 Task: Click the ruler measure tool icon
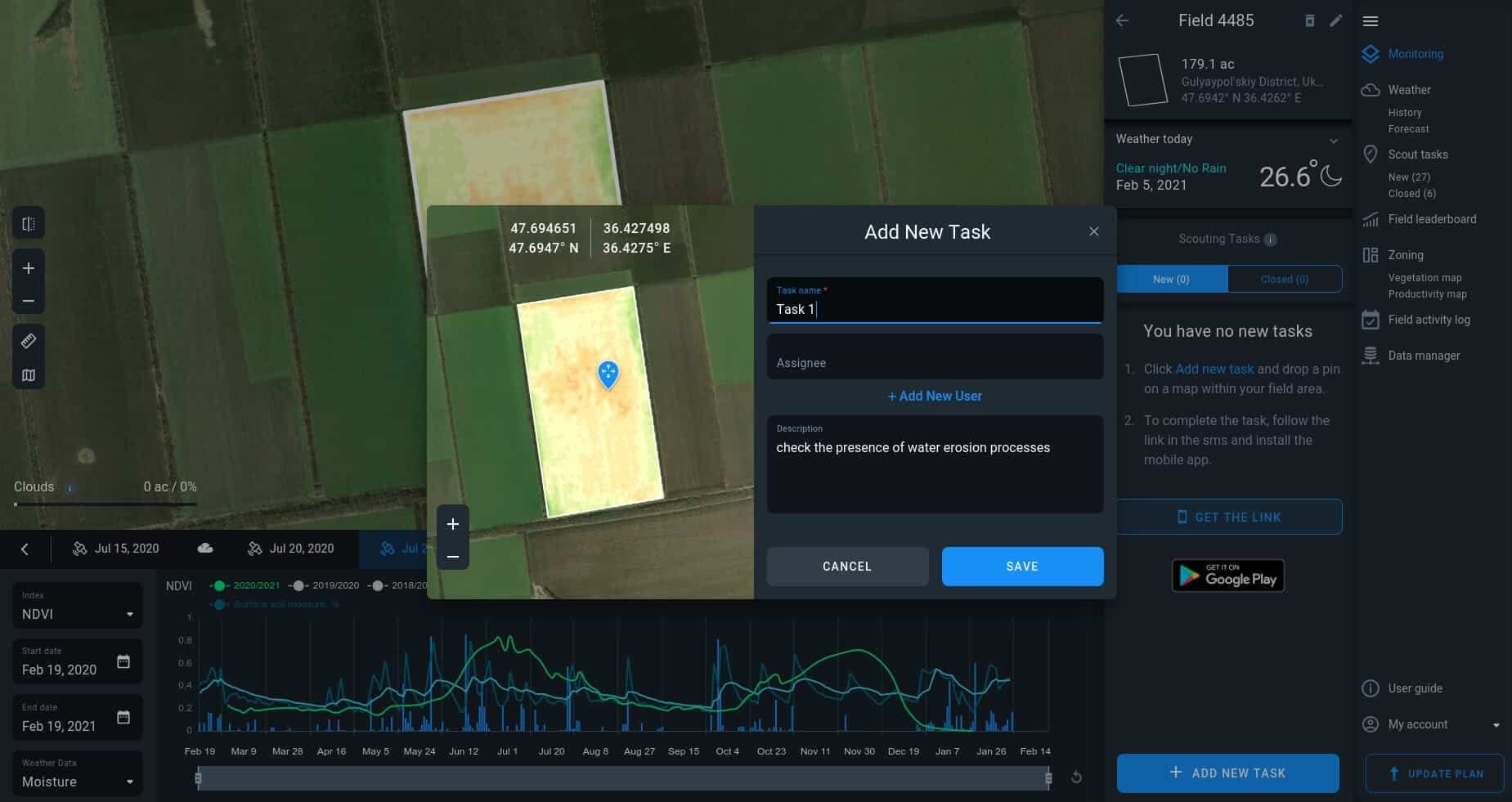pyautogui.click(x=29, y=341)
